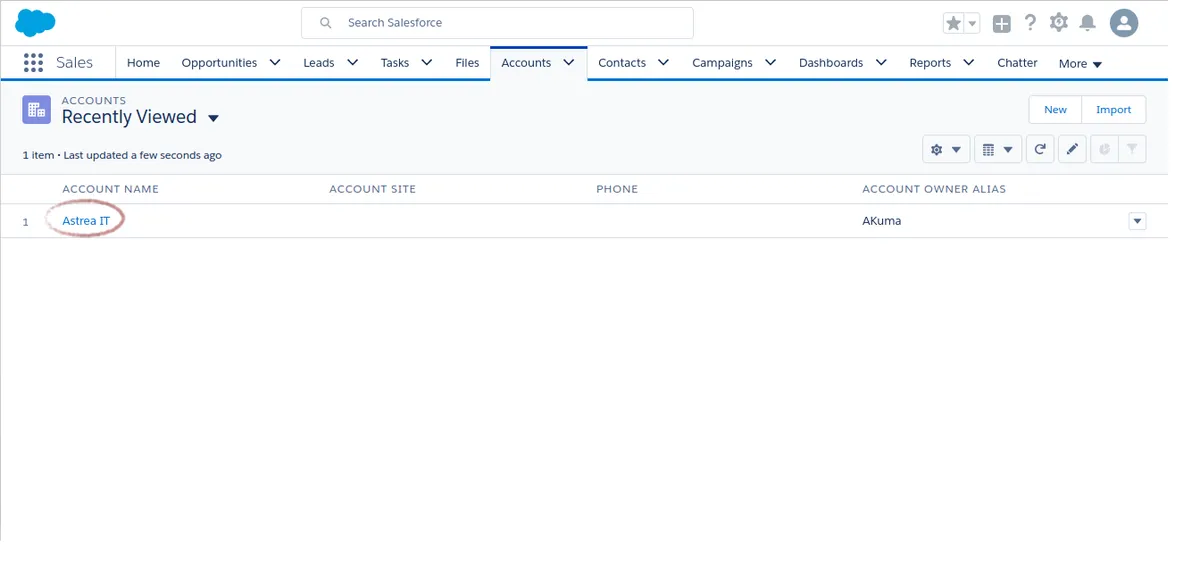This screenshot has width=1200, height=571.
Task: Open the Chatter tab
Action: (1017, 62)
